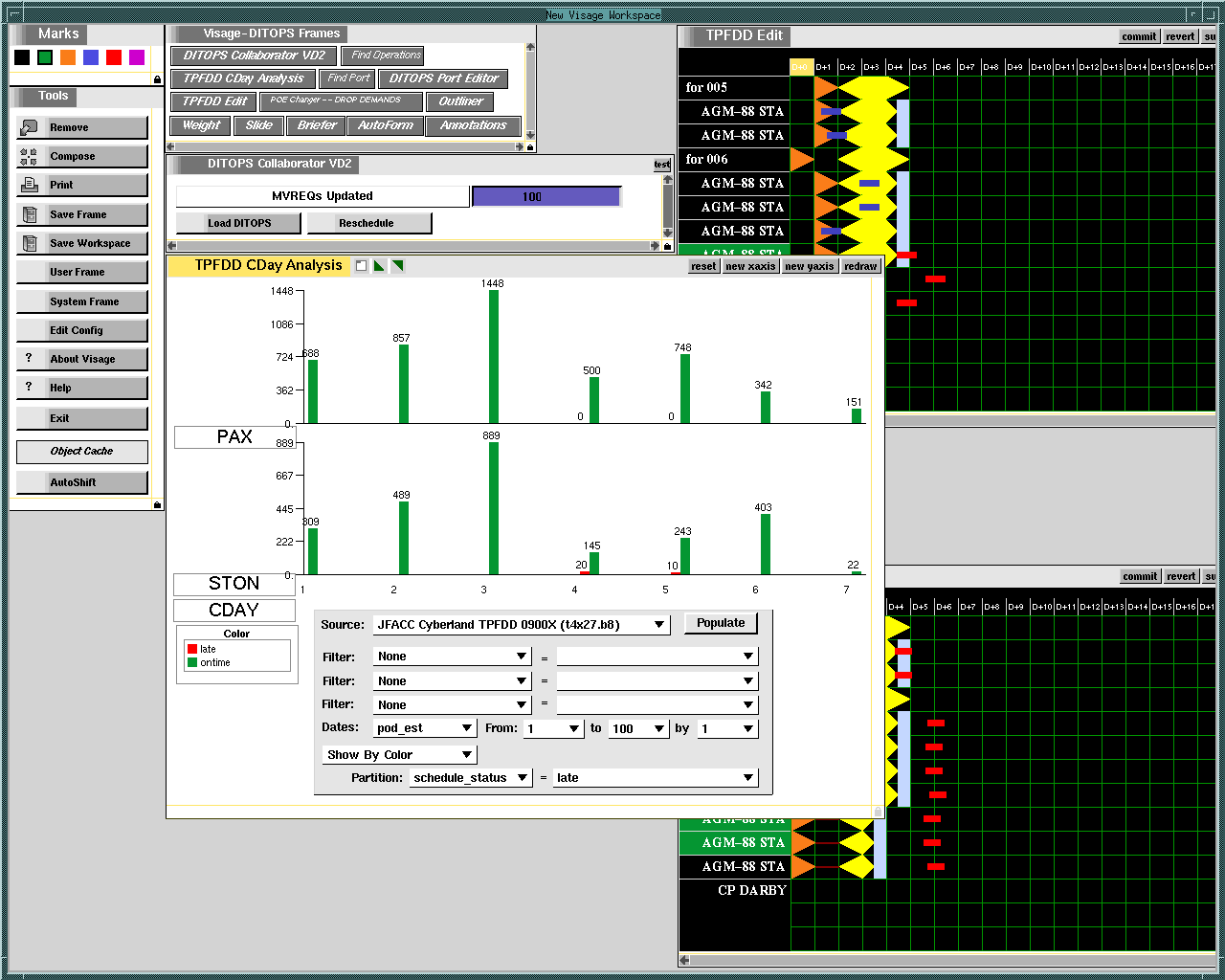1225x980 pixels.
Task: Toggle second green triangle beside TPFDD CDay Analysis
Action: (397, 266)
